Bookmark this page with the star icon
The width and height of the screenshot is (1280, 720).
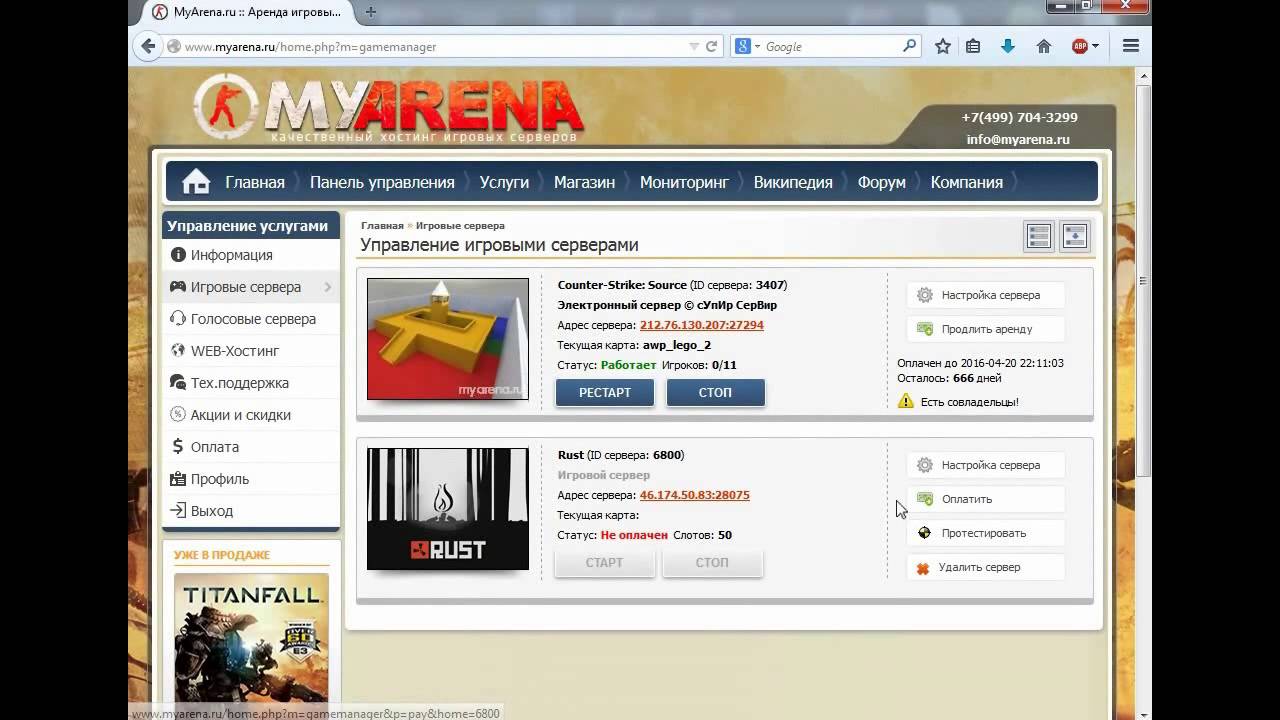tap(943, 46)
